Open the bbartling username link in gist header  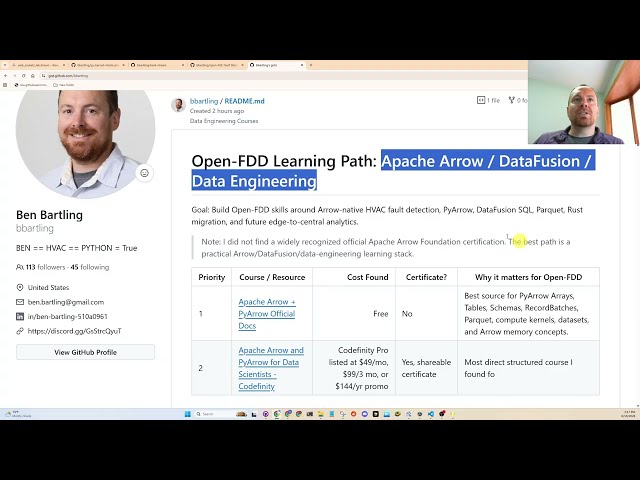(204, 101)
